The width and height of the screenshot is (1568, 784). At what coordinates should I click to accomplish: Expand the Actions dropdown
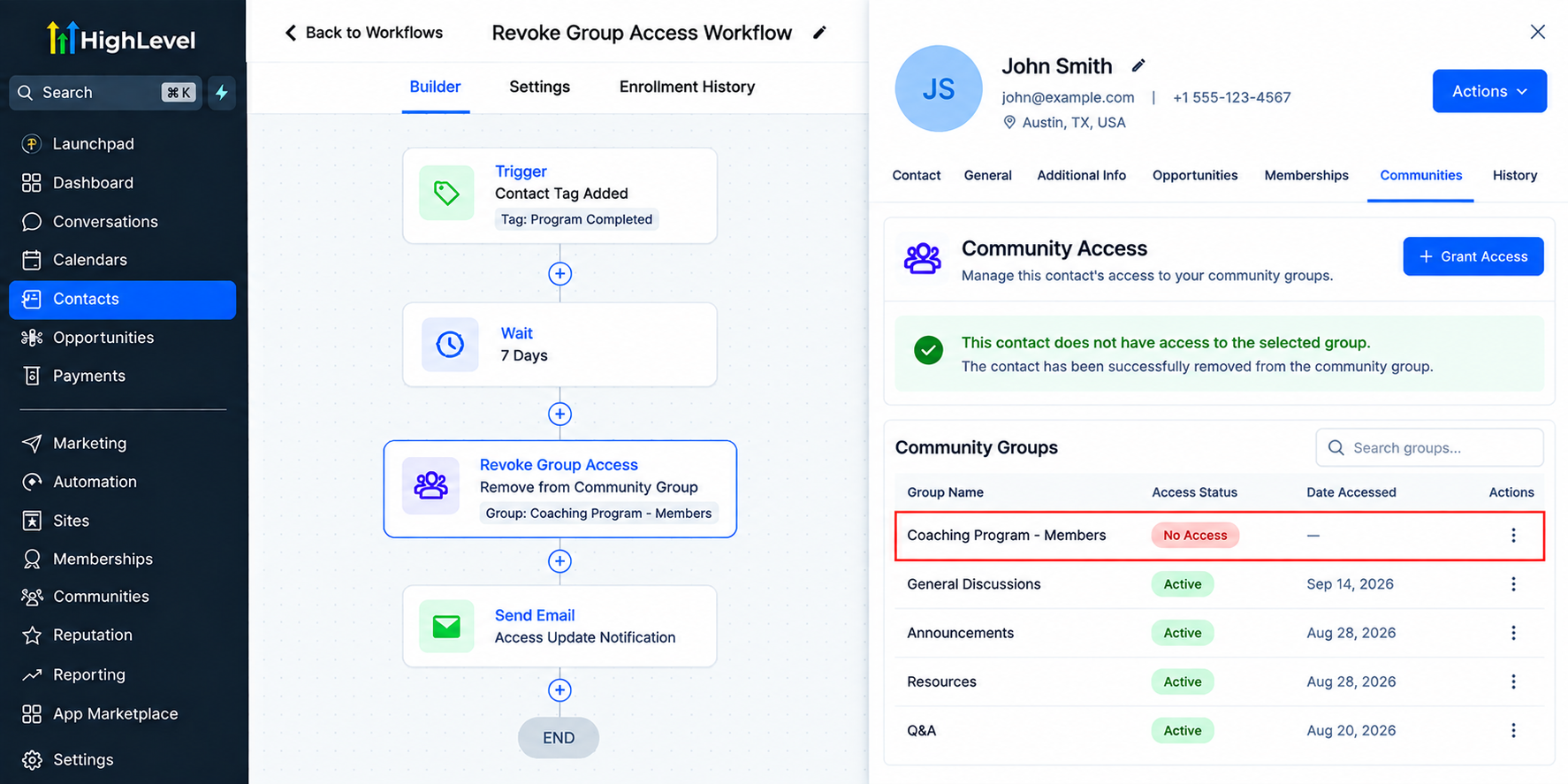point(1489,91)
